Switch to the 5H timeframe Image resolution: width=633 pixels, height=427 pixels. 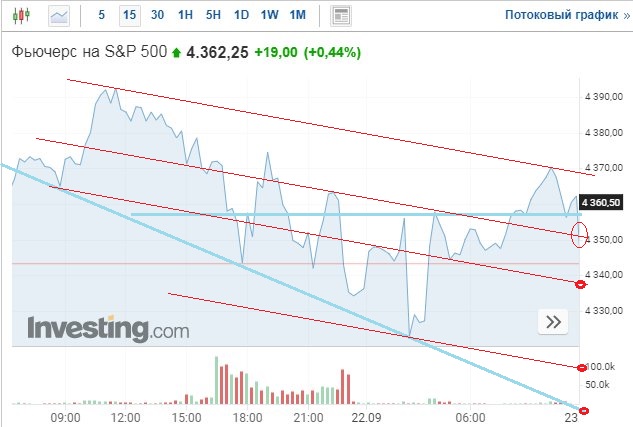[213, 15]
